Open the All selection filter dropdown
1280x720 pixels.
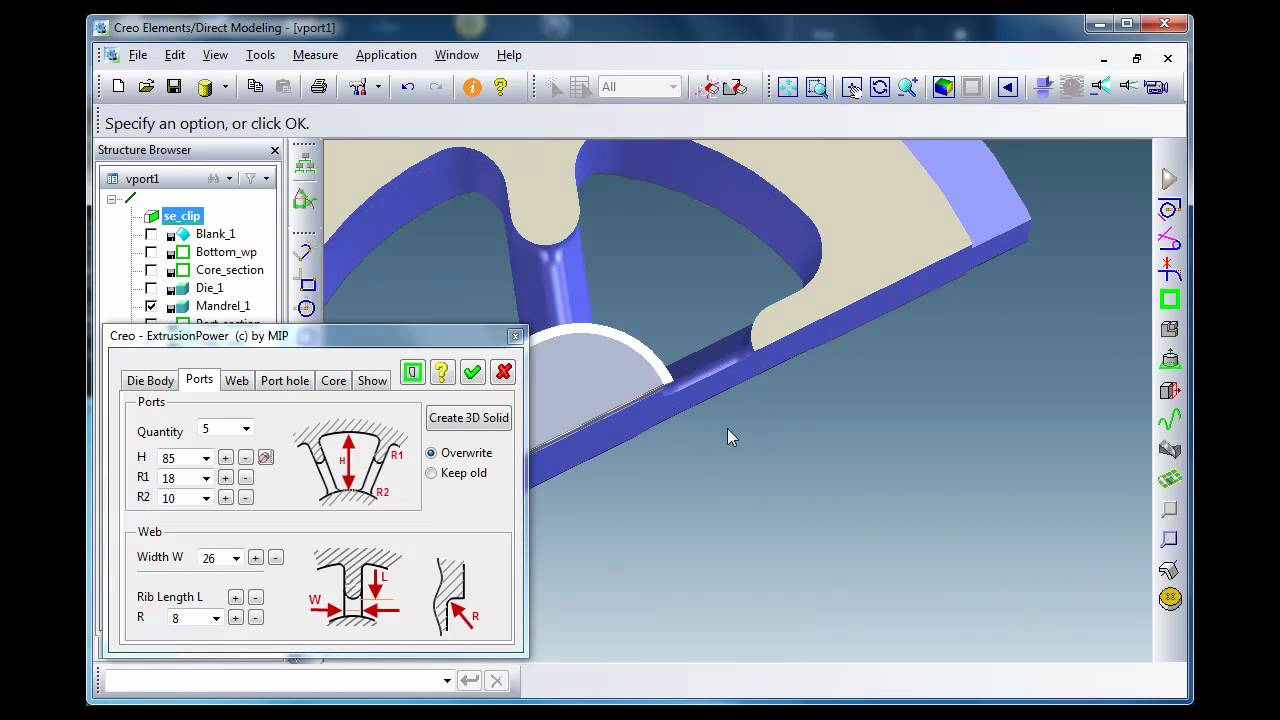pyautogui.click(x=673, y=87)
